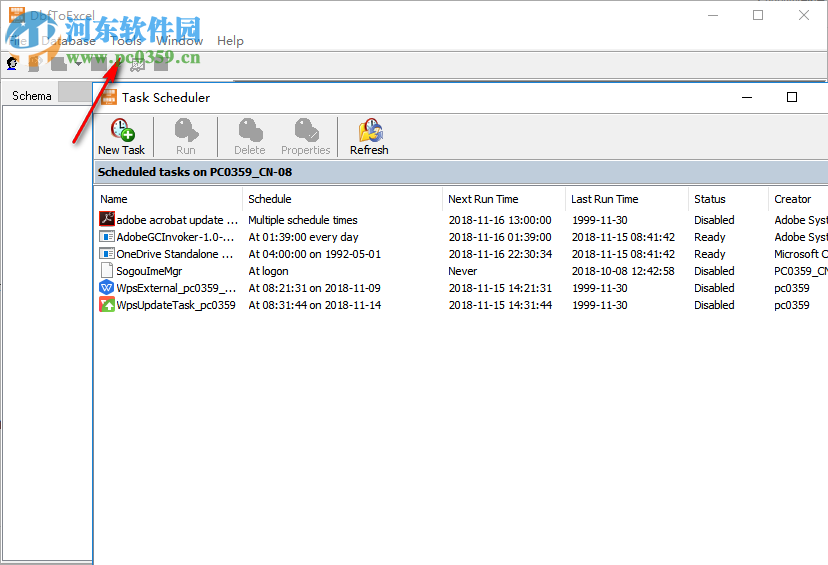
Task: Click the Adobe Acrobat update task icon
Action: (107, 219)
